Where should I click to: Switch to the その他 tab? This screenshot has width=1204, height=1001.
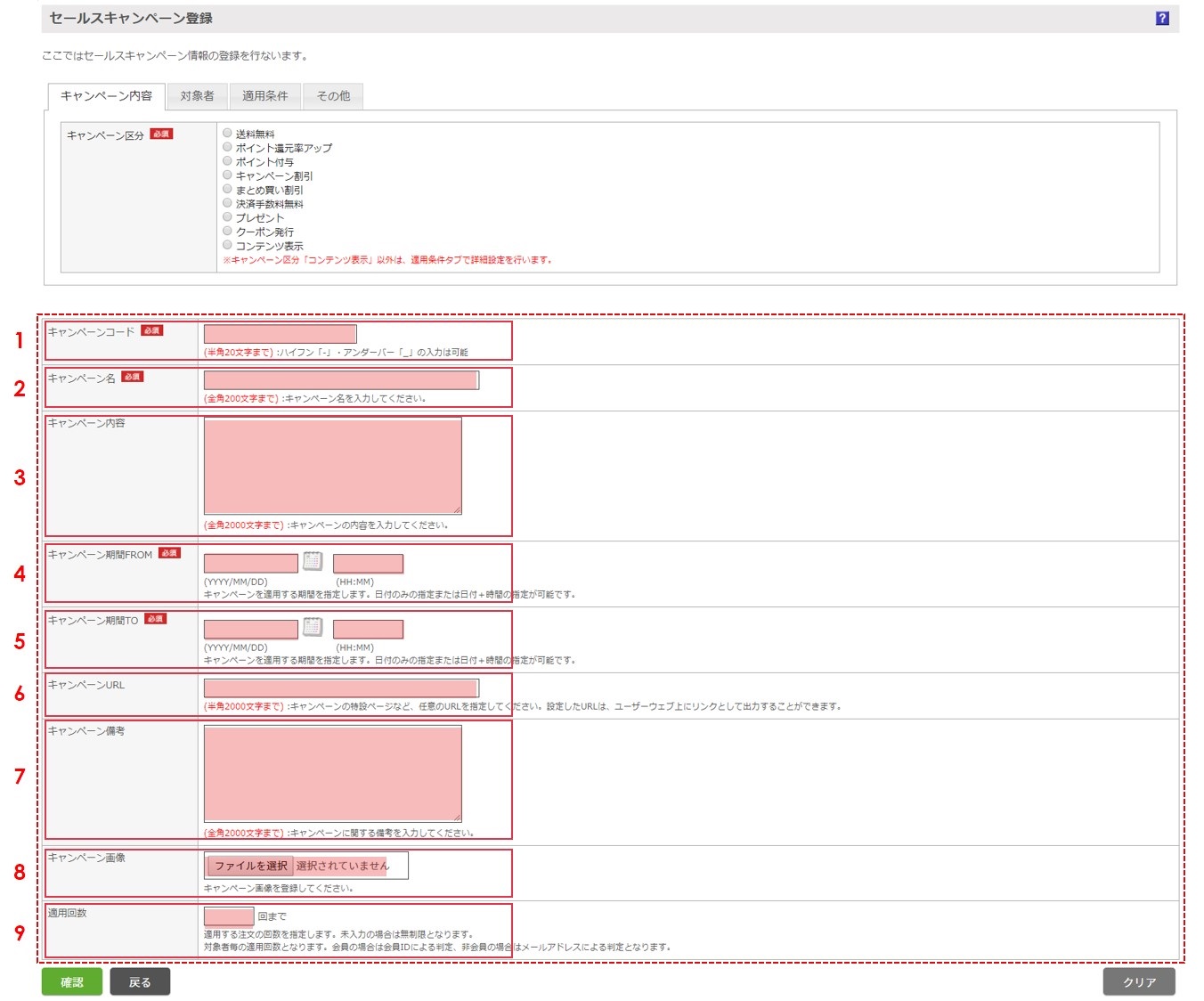[x=333, y=96]
